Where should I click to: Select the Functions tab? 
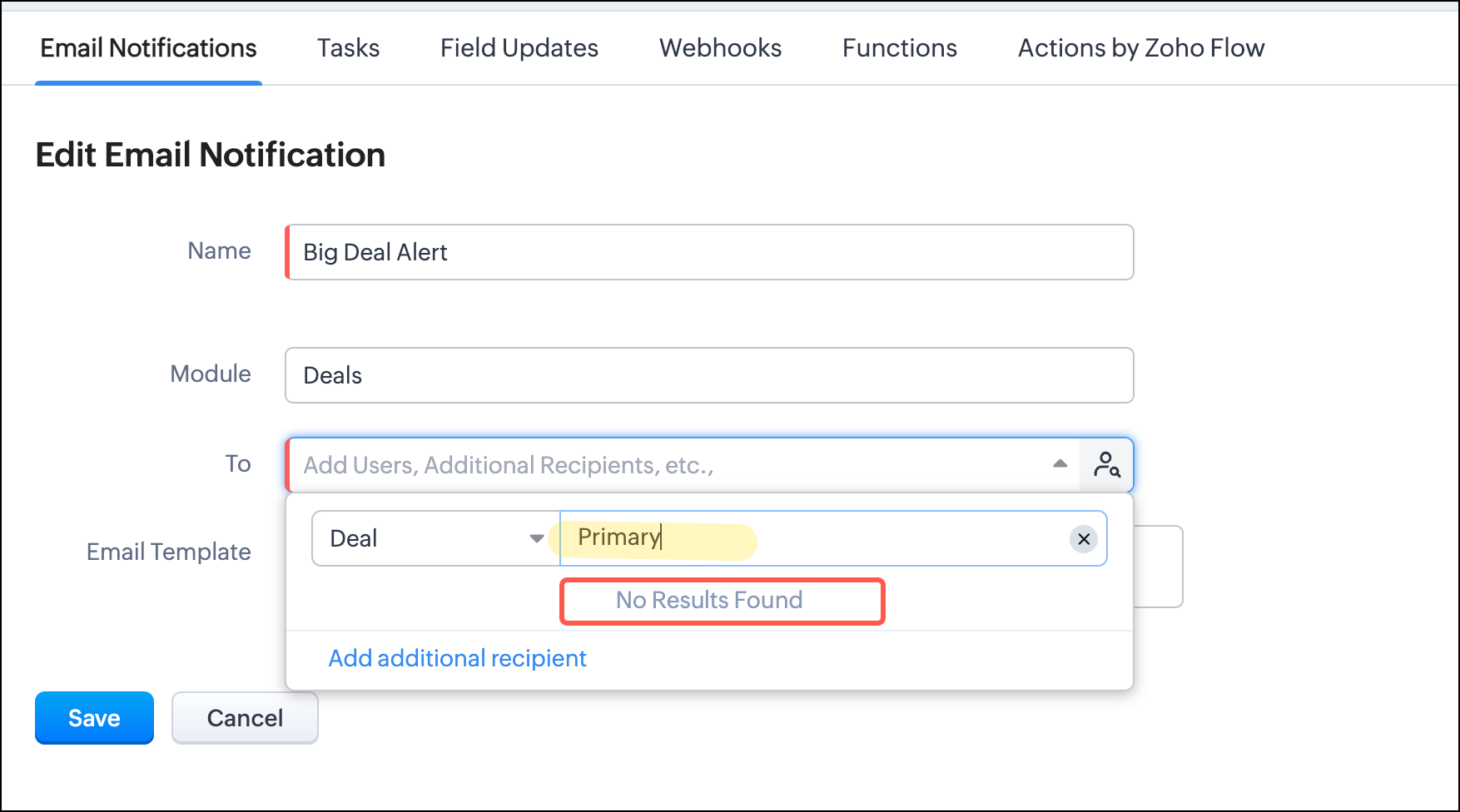coord(899,48)
